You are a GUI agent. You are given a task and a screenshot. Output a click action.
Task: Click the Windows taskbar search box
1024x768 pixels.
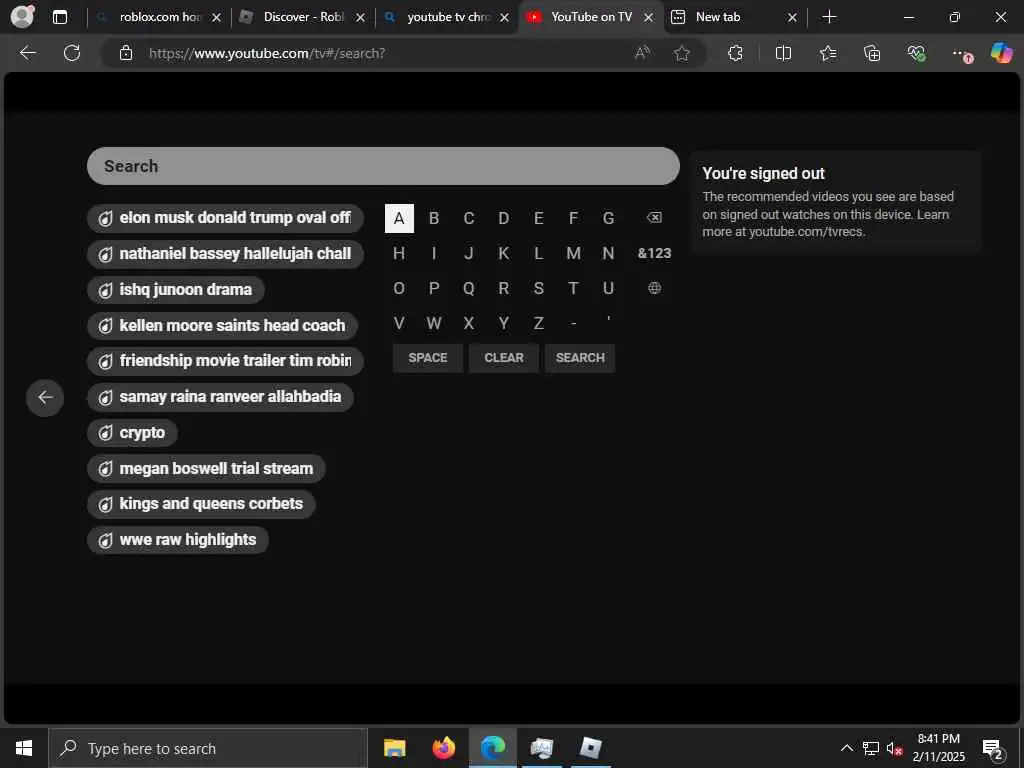pyautogui.click(x=208, y=748)
